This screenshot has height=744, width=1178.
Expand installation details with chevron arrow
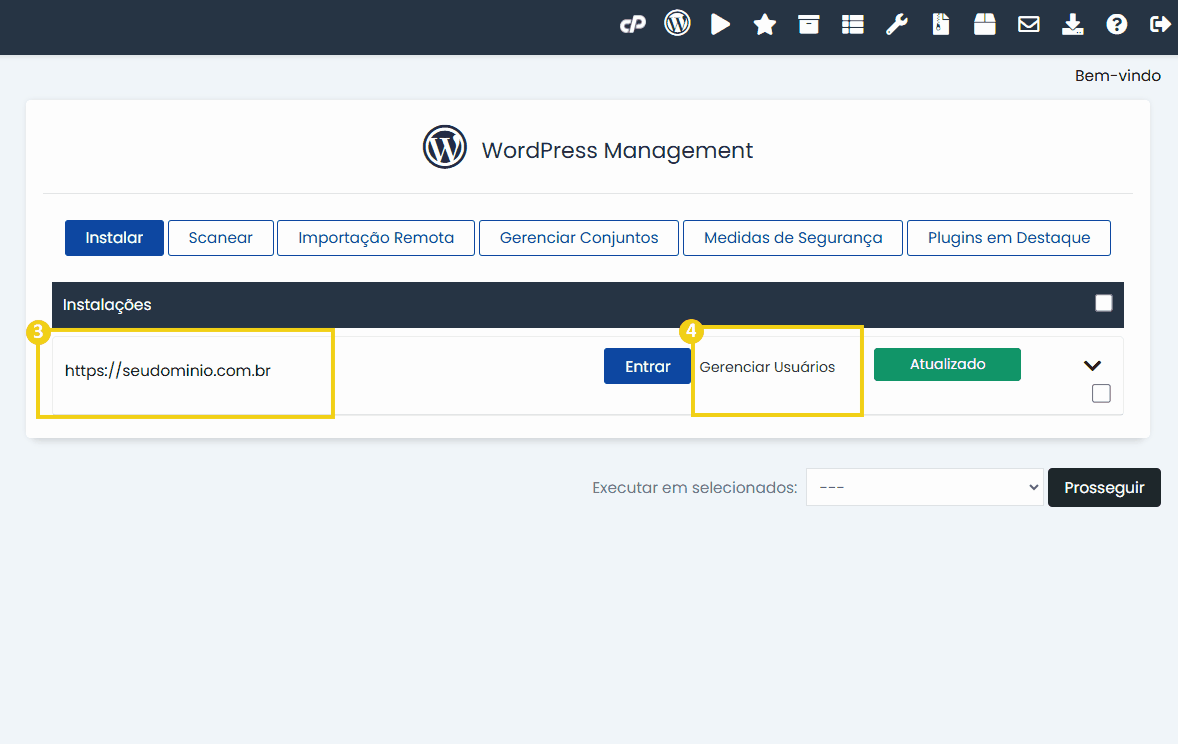pyautogui.click(x=1092, y=366)
